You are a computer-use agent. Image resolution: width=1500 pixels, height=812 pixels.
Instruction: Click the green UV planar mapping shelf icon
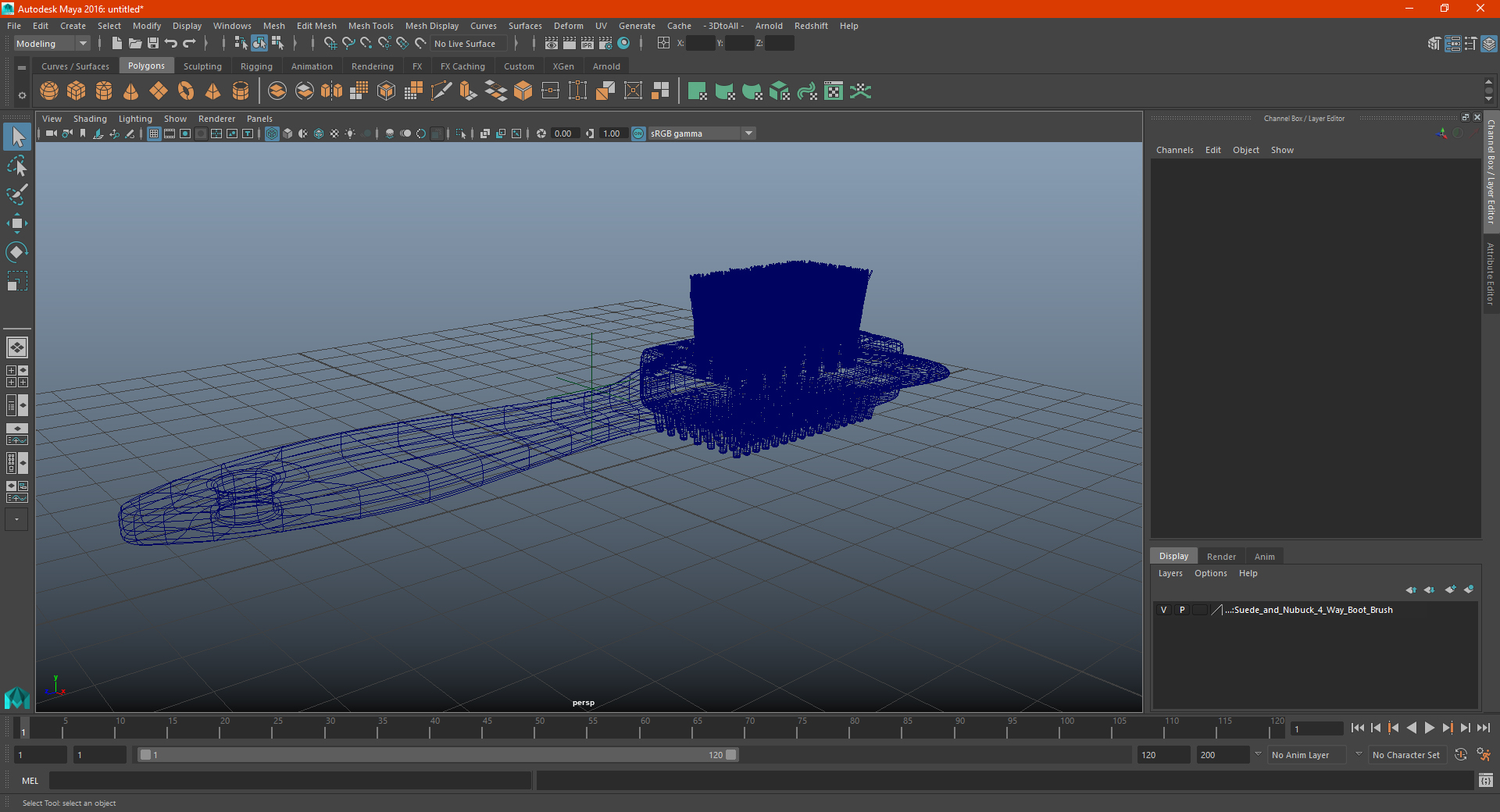coord(698,91)
